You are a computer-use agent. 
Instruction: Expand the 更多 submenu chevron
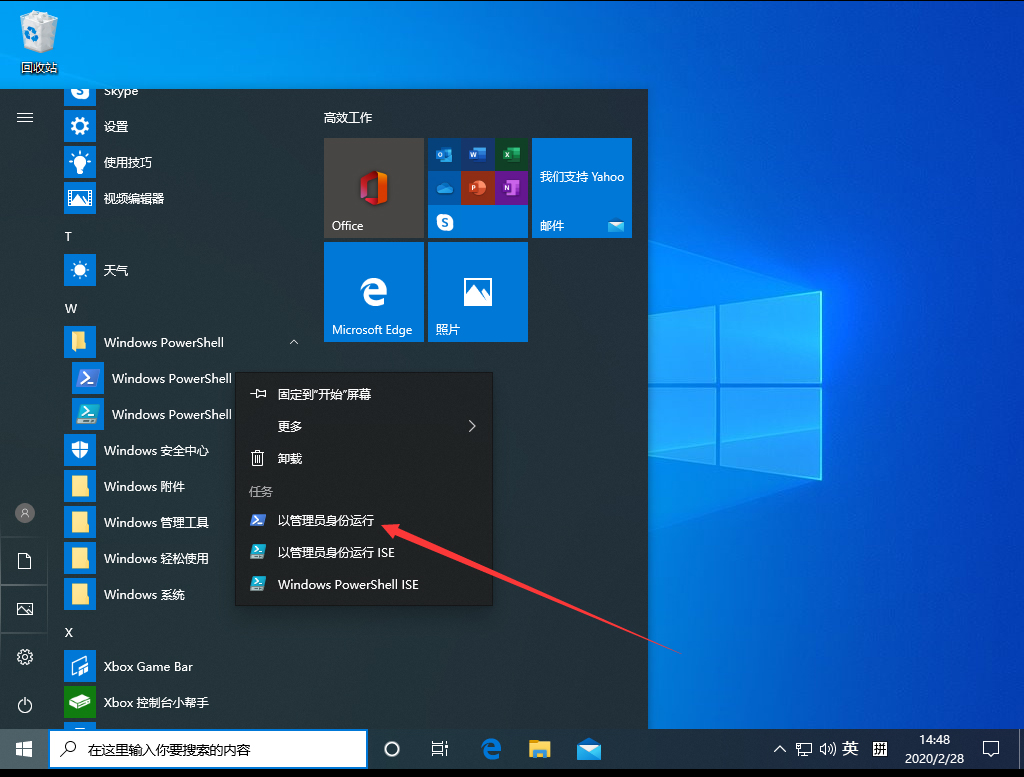pos(470,426)
